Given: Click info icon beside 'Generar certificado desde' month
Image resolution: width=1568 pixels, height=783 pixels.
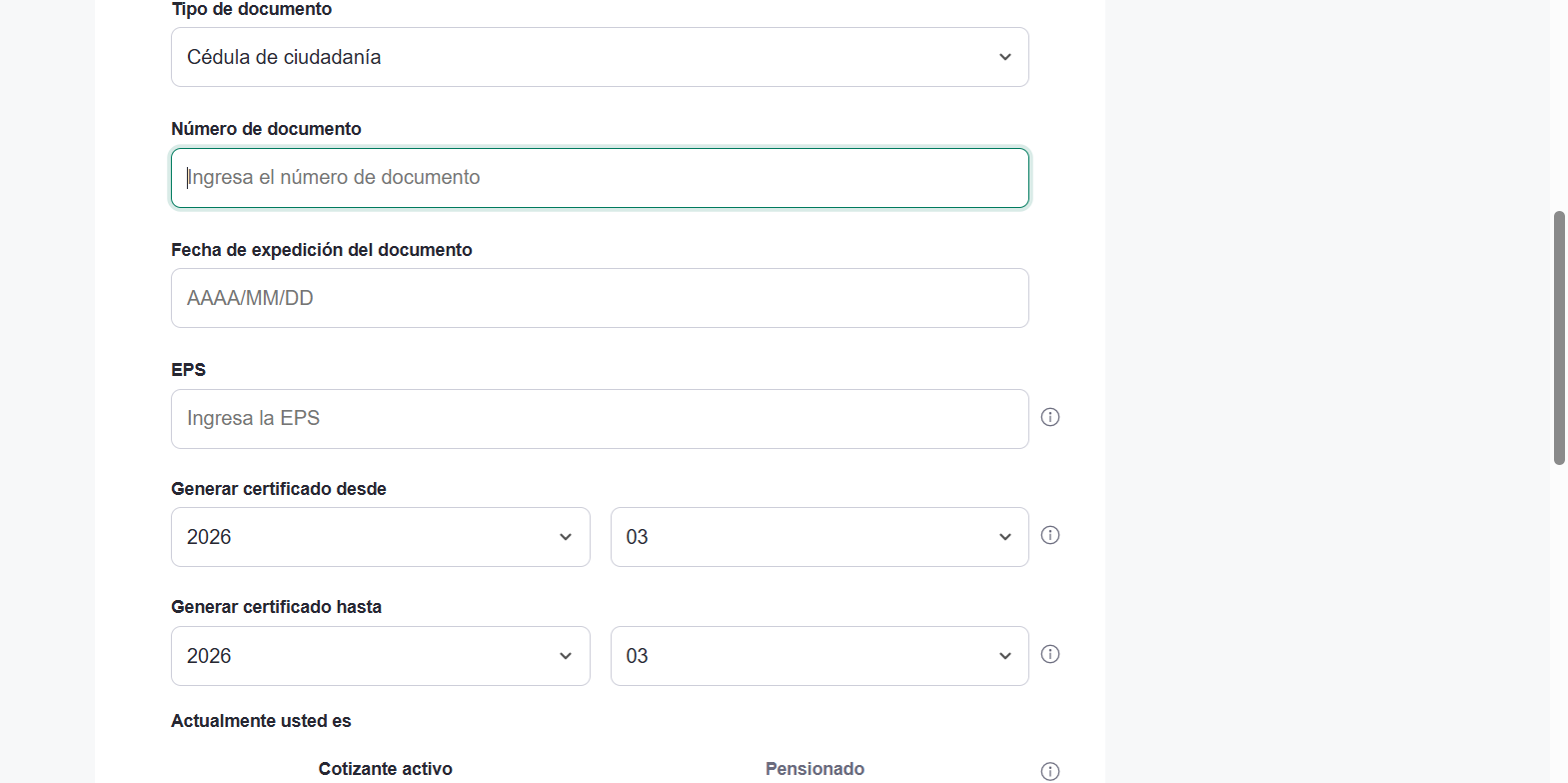Looking at the screenshot, I should [x=1050, y=535].
